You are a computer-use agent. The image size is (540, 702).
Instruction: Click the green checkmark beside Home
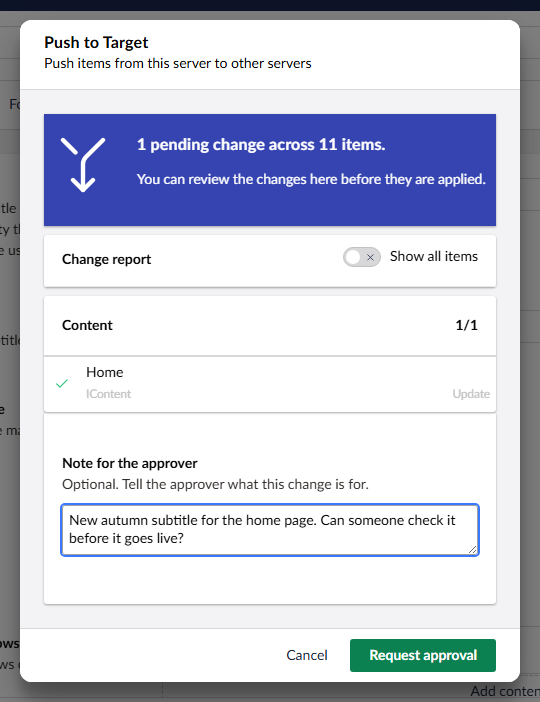coord(62,384)
